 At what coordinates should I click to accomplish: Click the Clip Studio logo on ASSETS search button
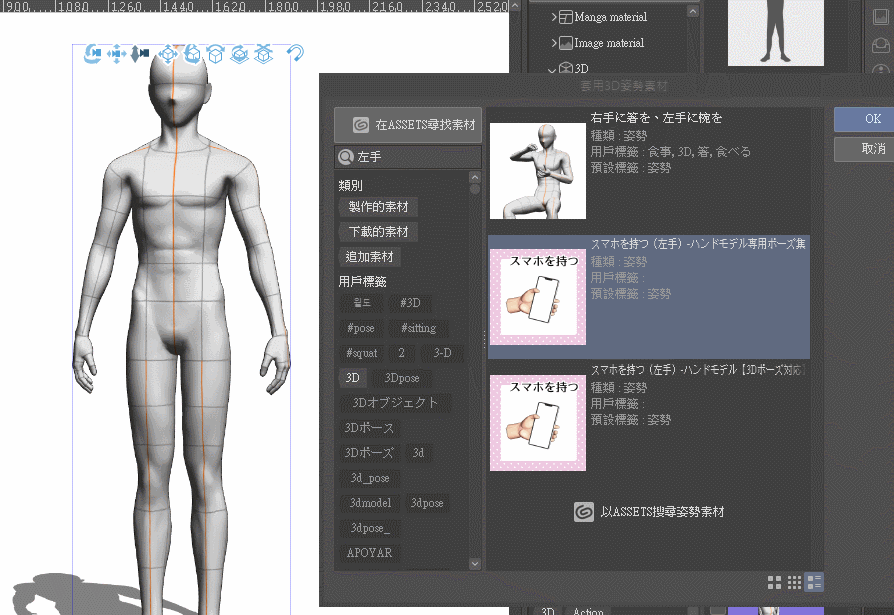click(360, 125)
